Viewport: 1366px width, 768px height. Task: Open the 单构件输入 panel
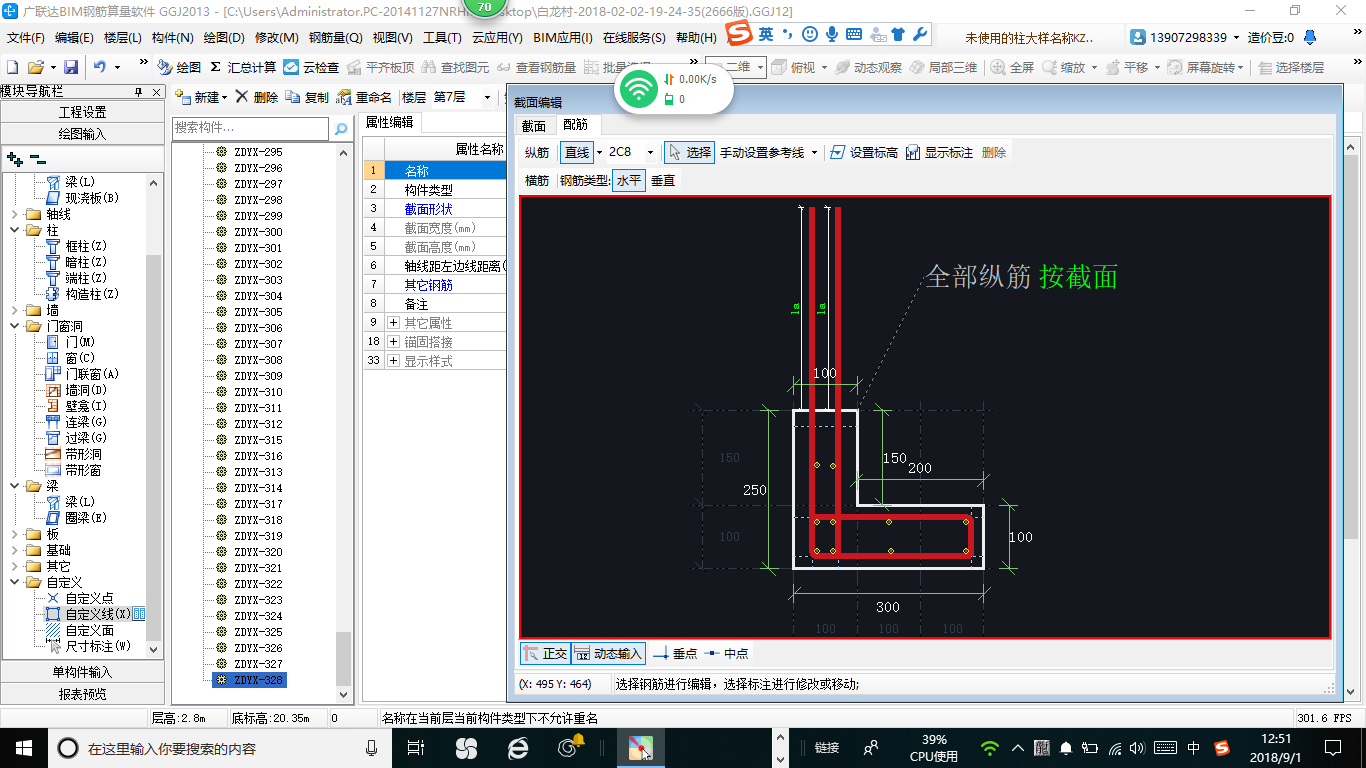(83, 672)
